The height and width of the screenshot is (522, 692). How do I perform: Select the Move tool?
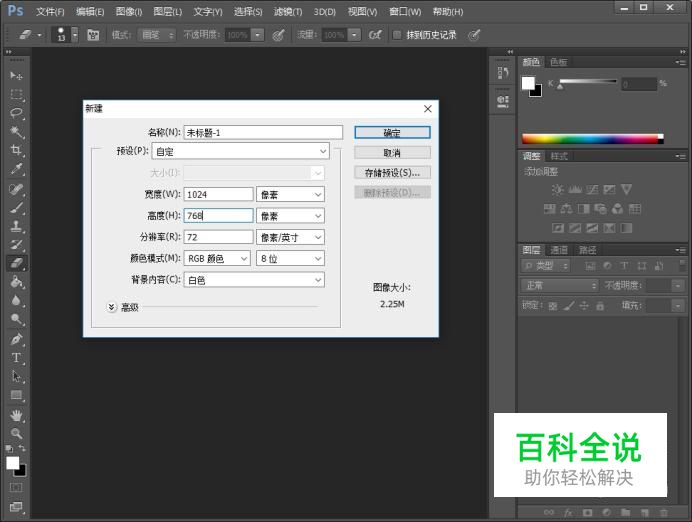[x=16, y=75]
